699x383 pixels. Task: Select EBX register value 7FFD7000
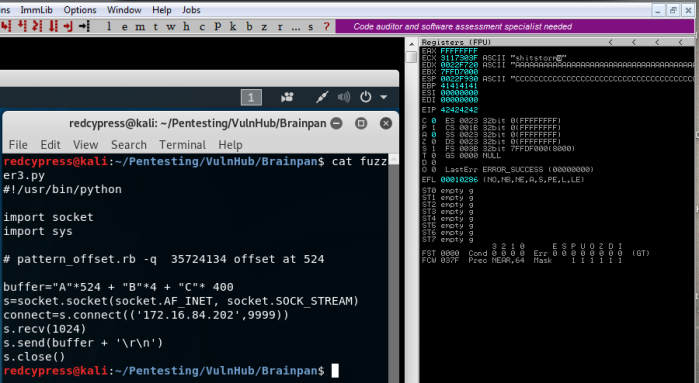coord(459,72)
